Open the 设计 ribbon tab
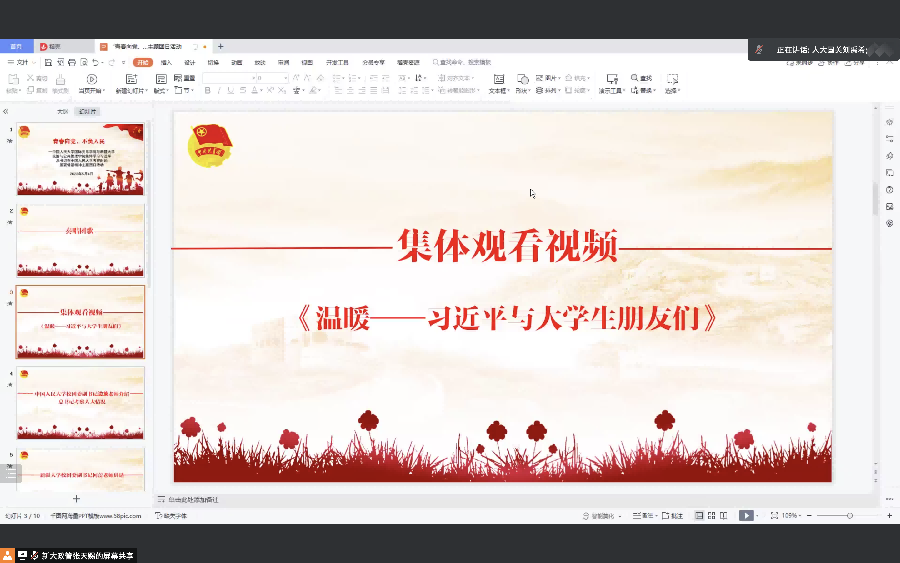The width and height of the screenshot is (900, 563). tap(189, 62)
